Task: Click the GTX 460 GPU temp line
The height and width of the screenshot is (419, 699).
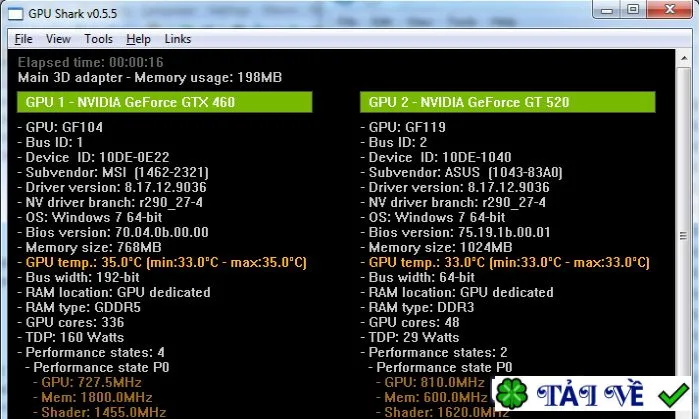Action: [x=162, y=262]
